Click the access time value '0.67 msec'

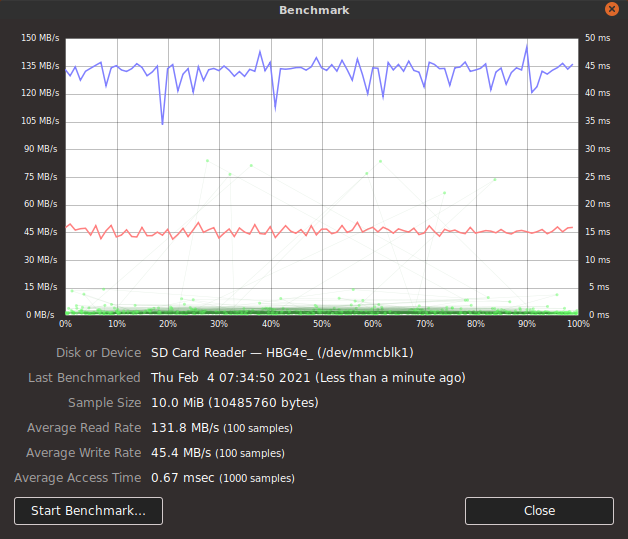point(183,478)
